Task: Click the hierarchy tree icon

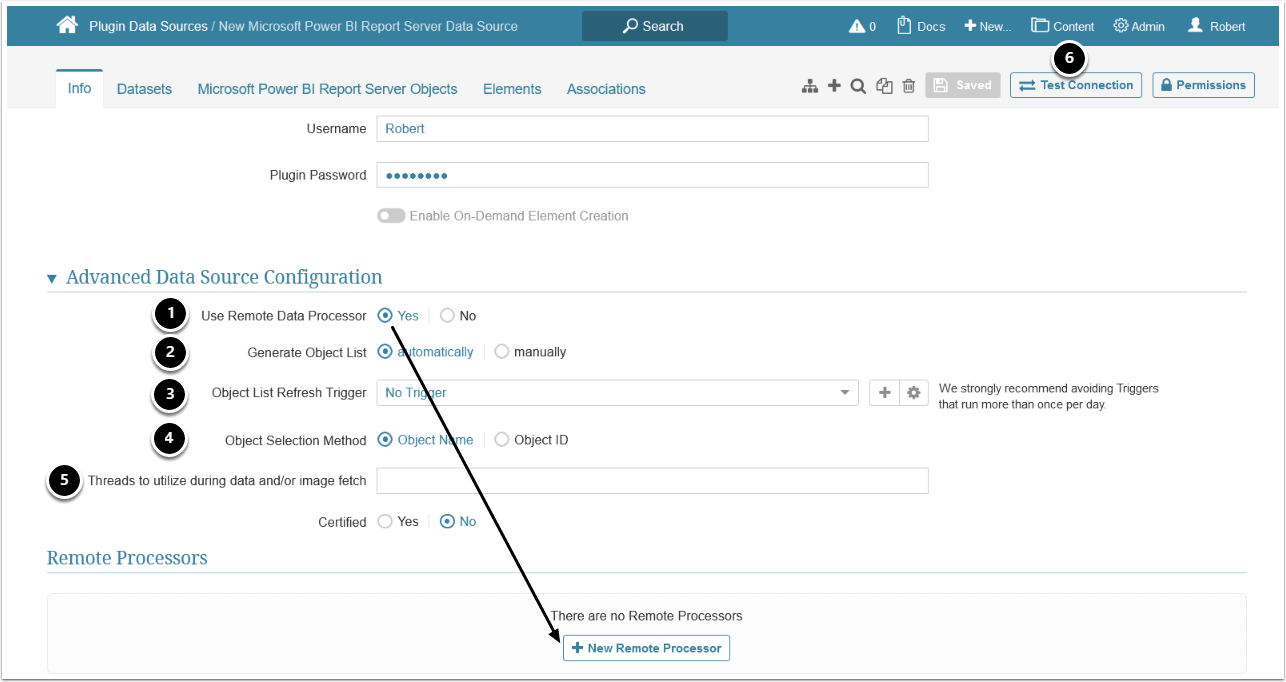Action: point(810,86)
